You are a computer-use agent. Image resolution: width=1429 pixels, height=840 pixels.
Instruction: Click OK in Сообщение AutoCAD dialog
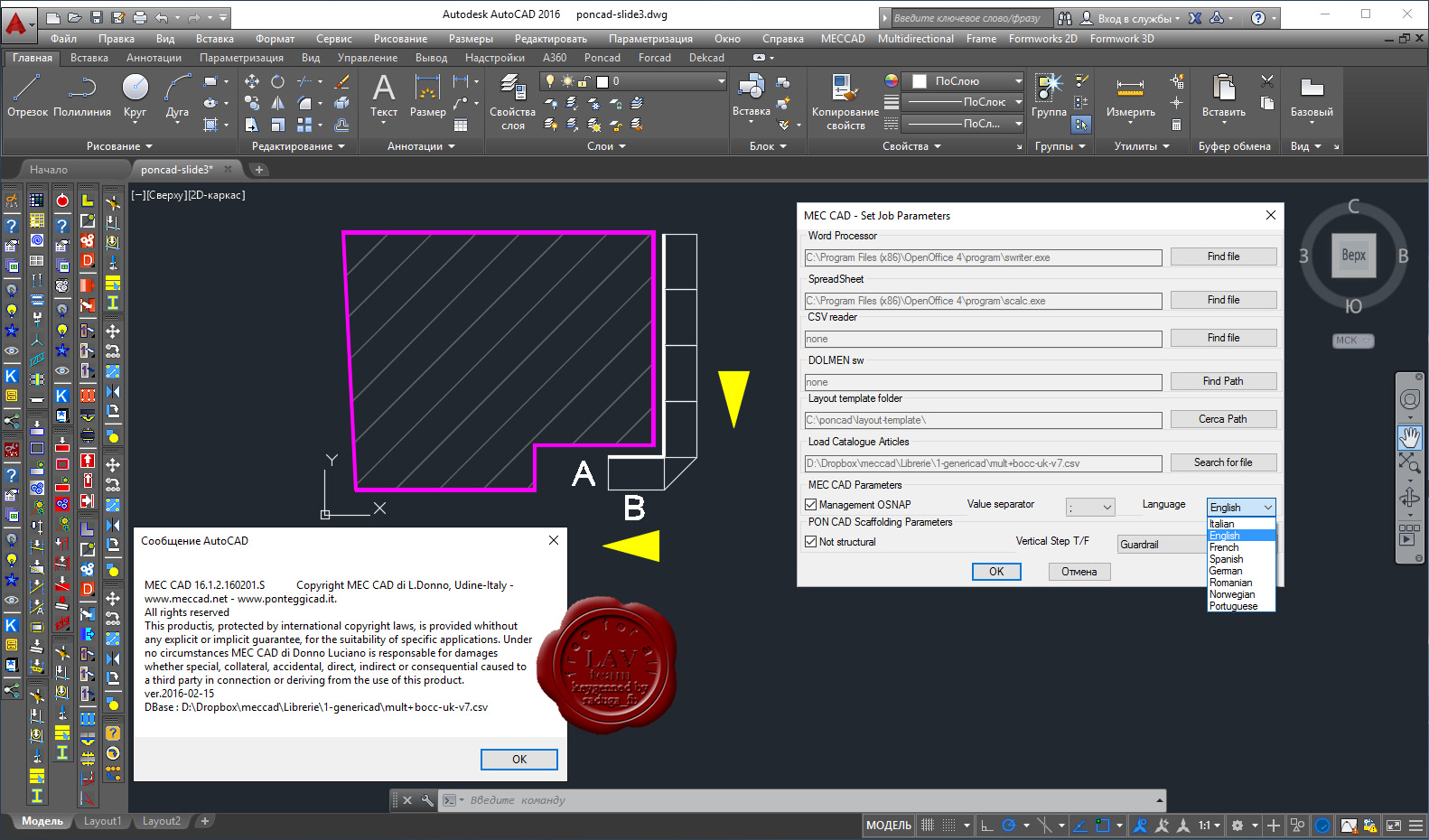(x=519, y=760)
